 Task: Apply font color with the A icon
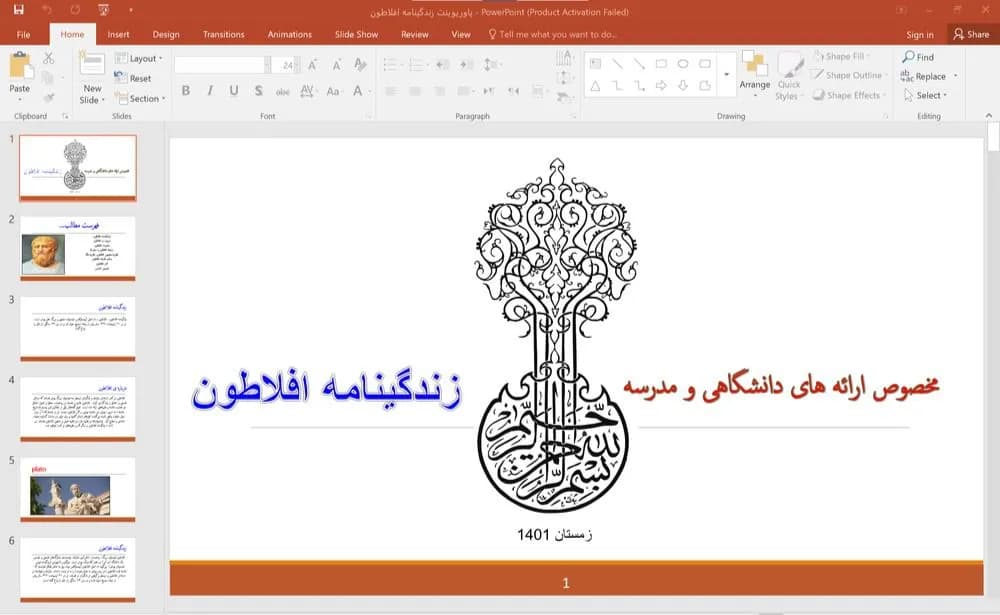click(358, 91)
